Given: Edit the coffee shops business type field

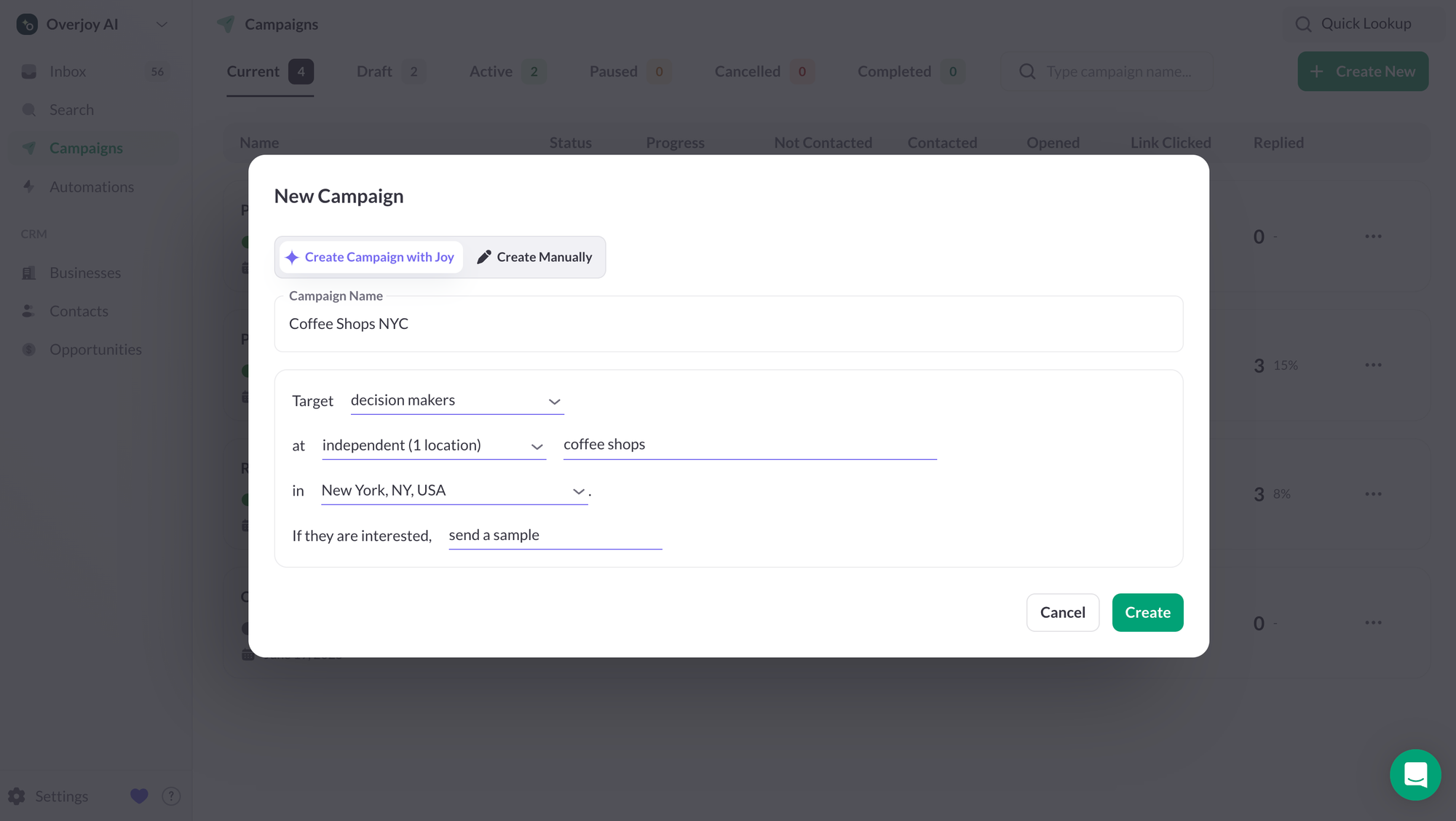Looking at the screenshot, I should point(749,445).
